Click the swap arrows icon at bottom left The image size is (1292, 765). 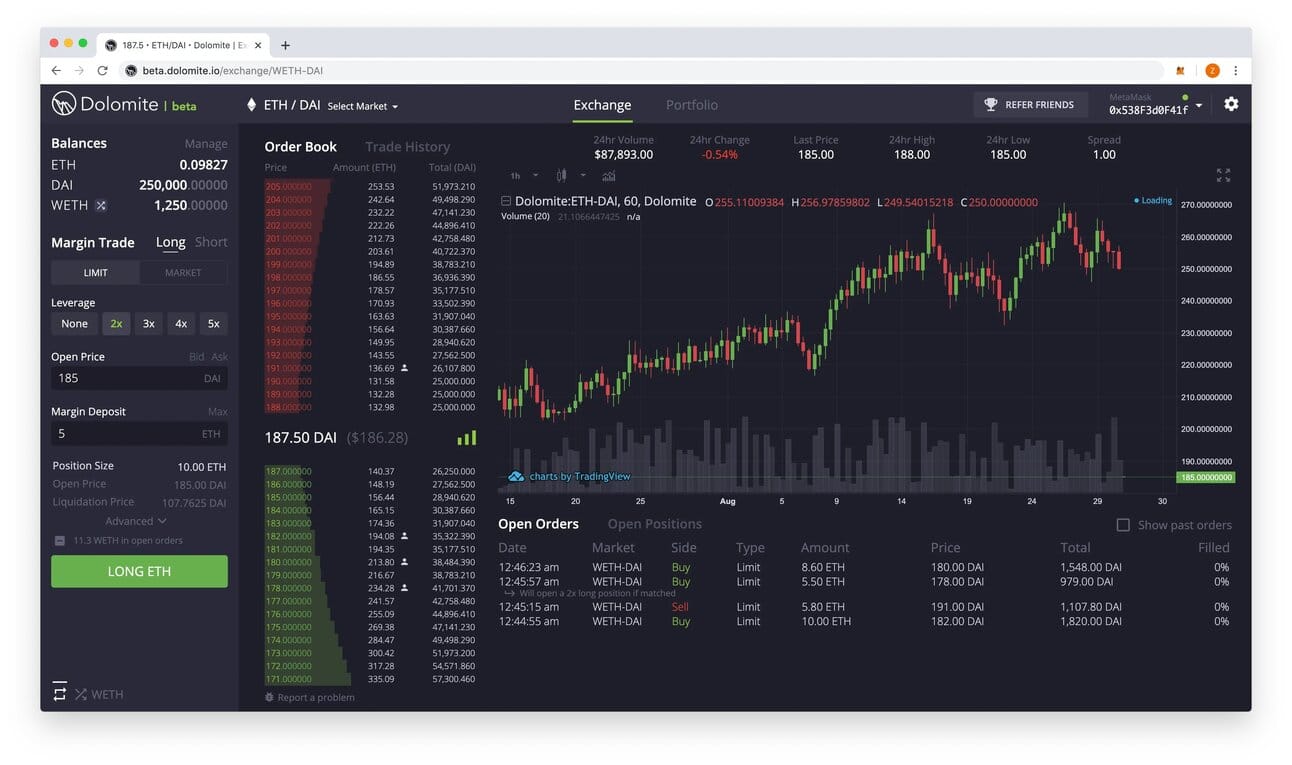pyautogui.click(x=60, y=693)
